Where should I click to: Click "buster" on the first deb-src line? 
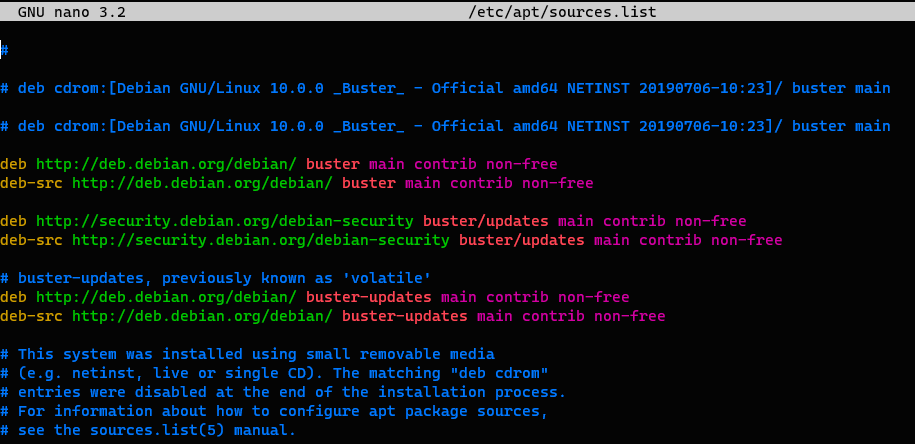click(369, 183)
